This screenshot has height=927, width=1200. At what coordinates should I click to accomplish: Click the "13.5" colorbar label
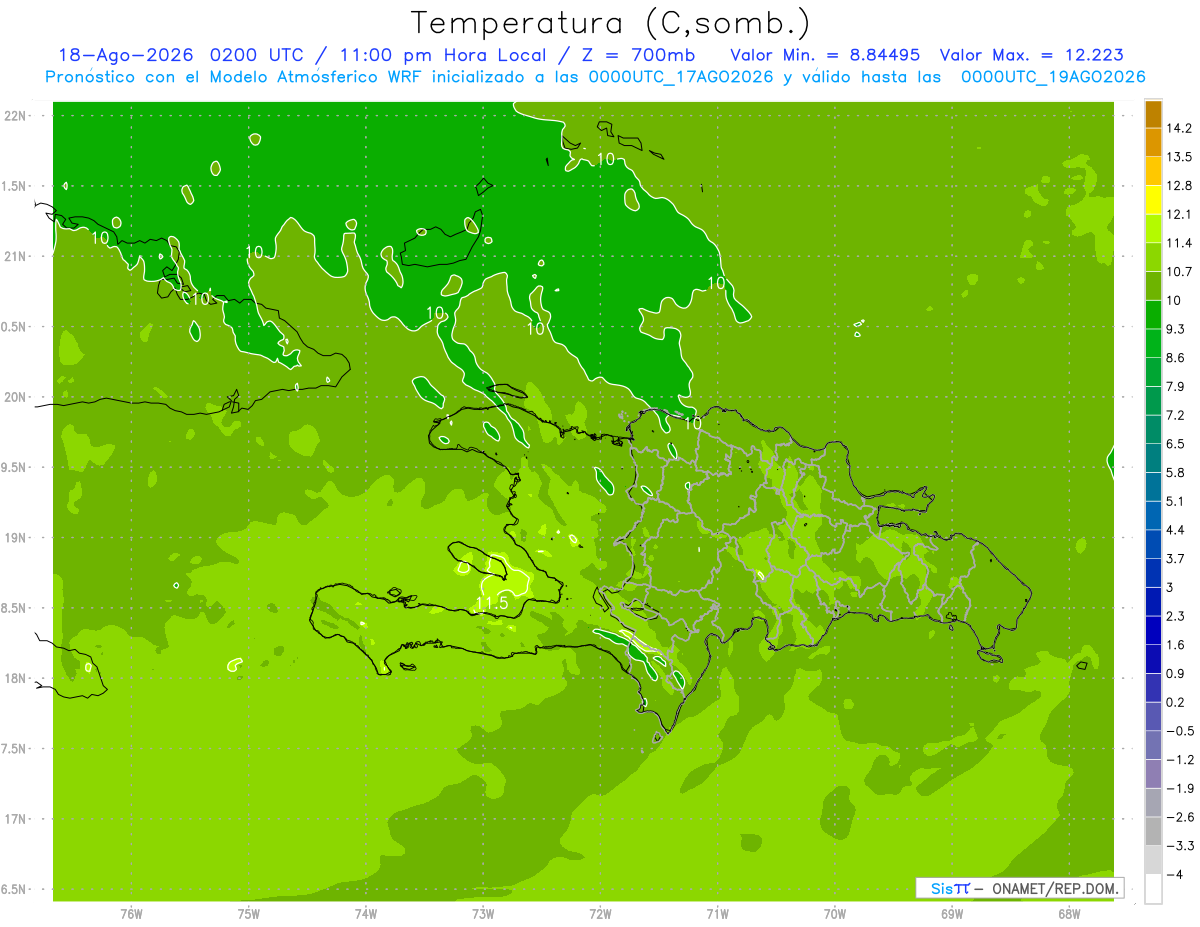[x=1179, y=157]
